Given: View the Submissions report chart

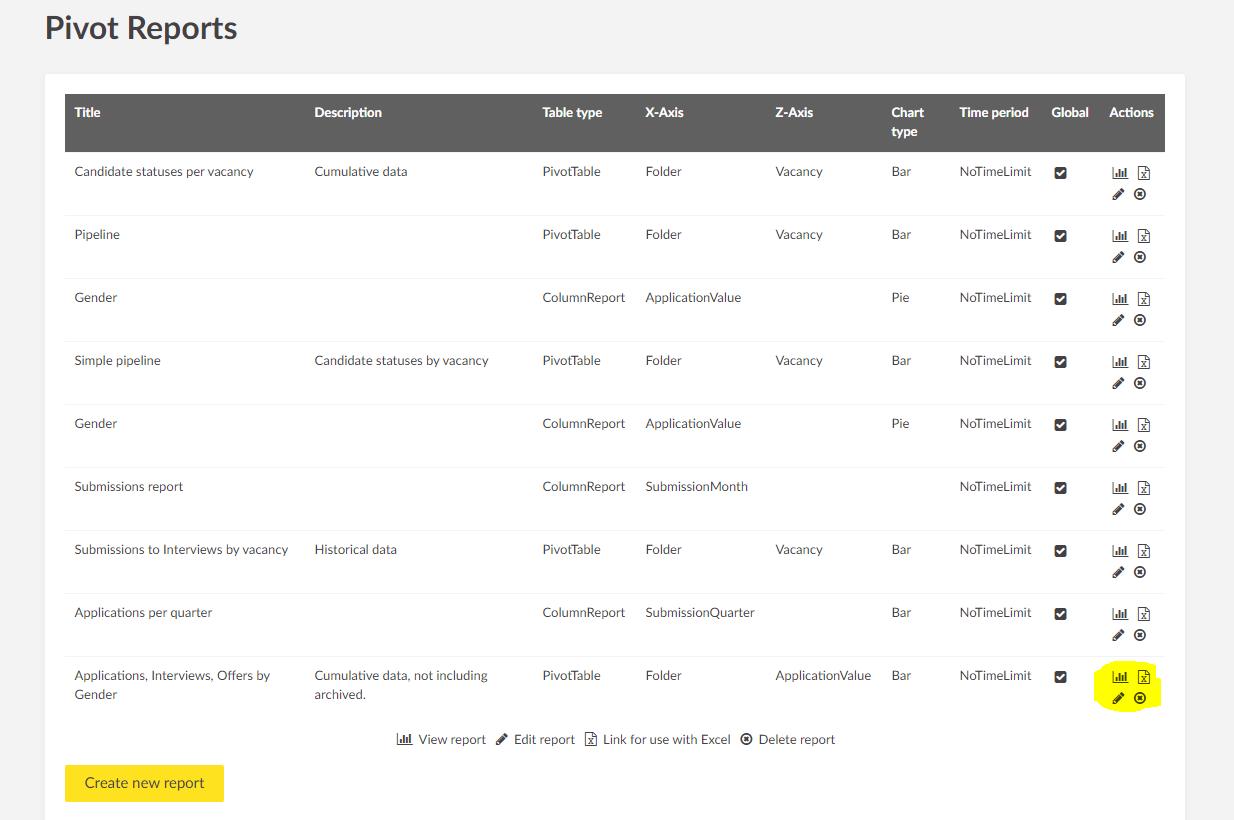Looking at the screenshot, I should [1120, 488].
